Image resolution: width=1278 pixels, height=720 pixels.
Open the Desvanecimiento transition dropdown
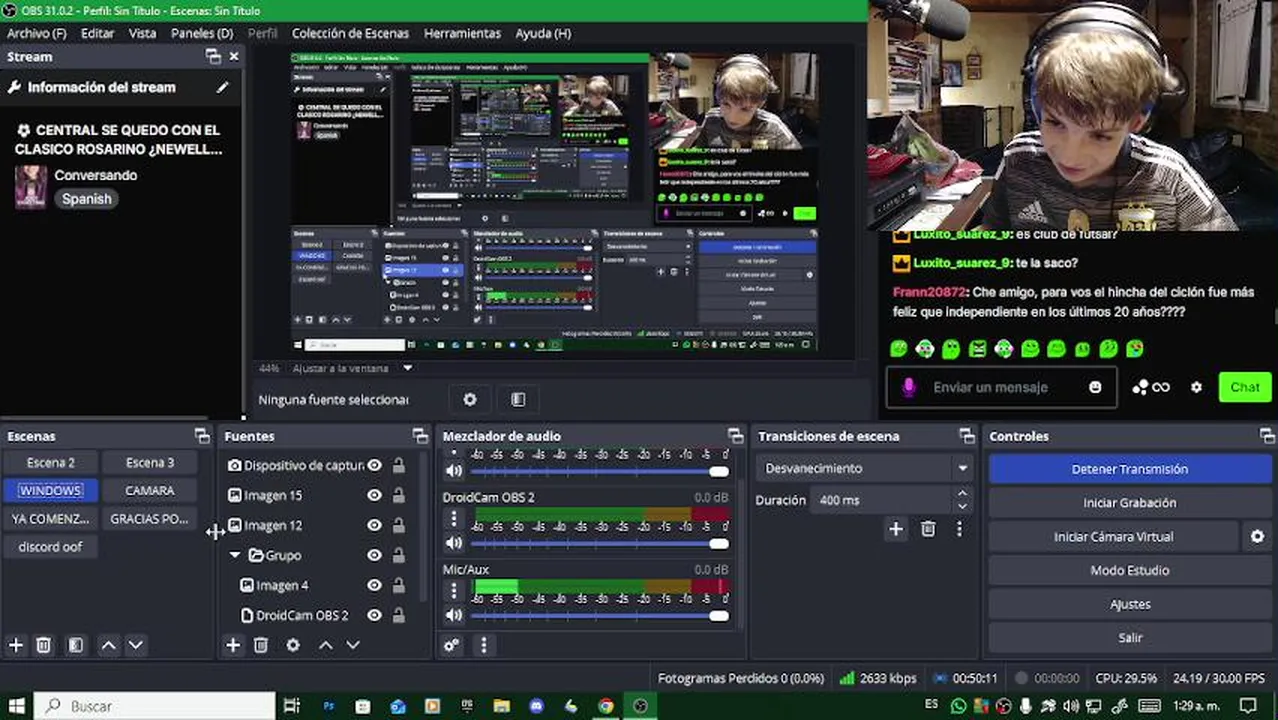865,468
